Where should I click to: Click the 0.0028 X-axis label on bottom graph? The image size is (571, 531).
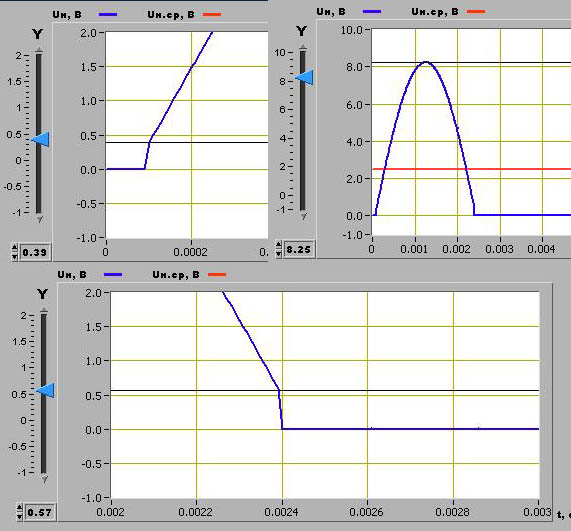[x=452, y=512]
